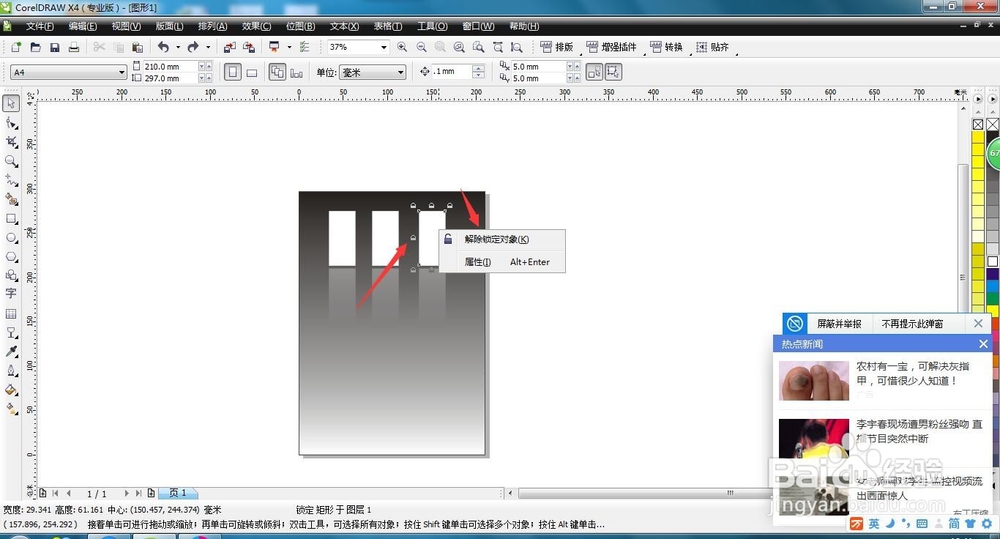Expand the redo history arrow
This screenshot has height=539, width=1000.
tap(208, 47)
